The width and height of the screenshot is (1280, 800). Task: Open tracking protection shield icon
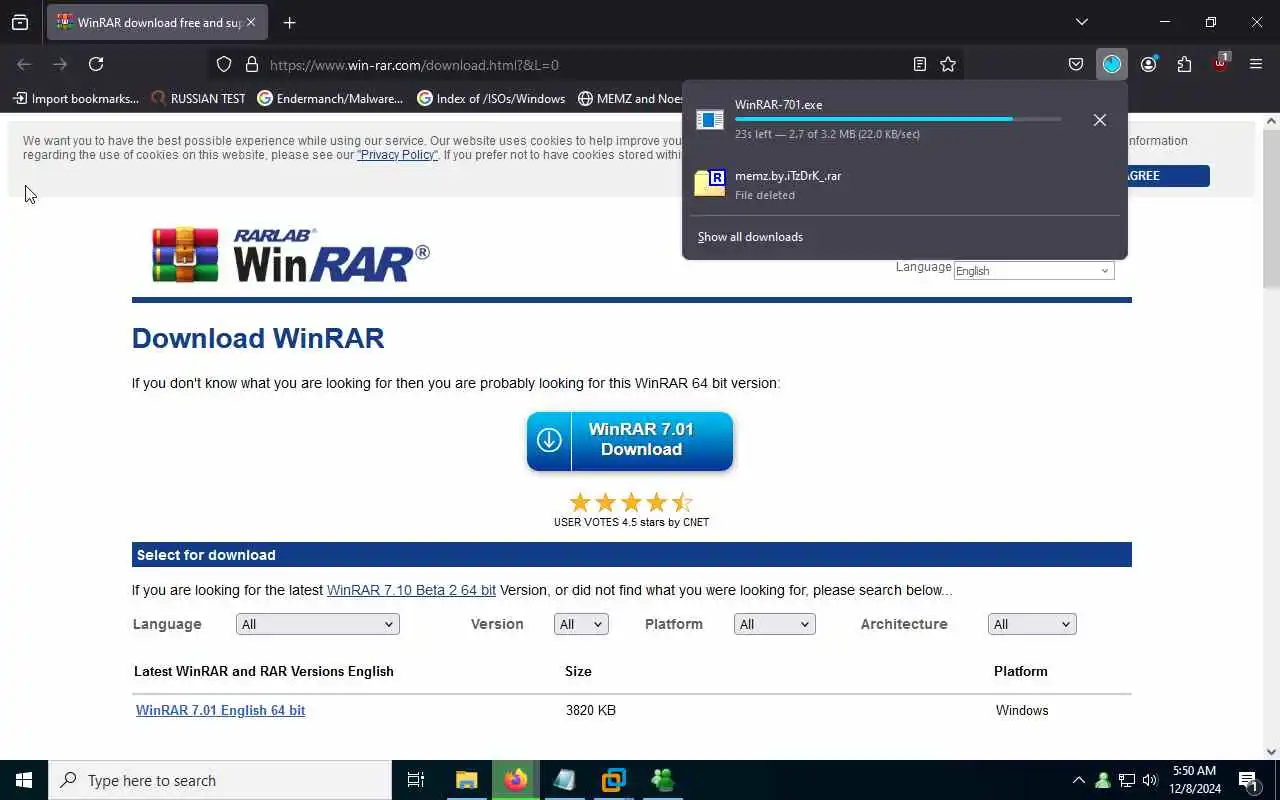pyautogui.click(x=224, y=64)
